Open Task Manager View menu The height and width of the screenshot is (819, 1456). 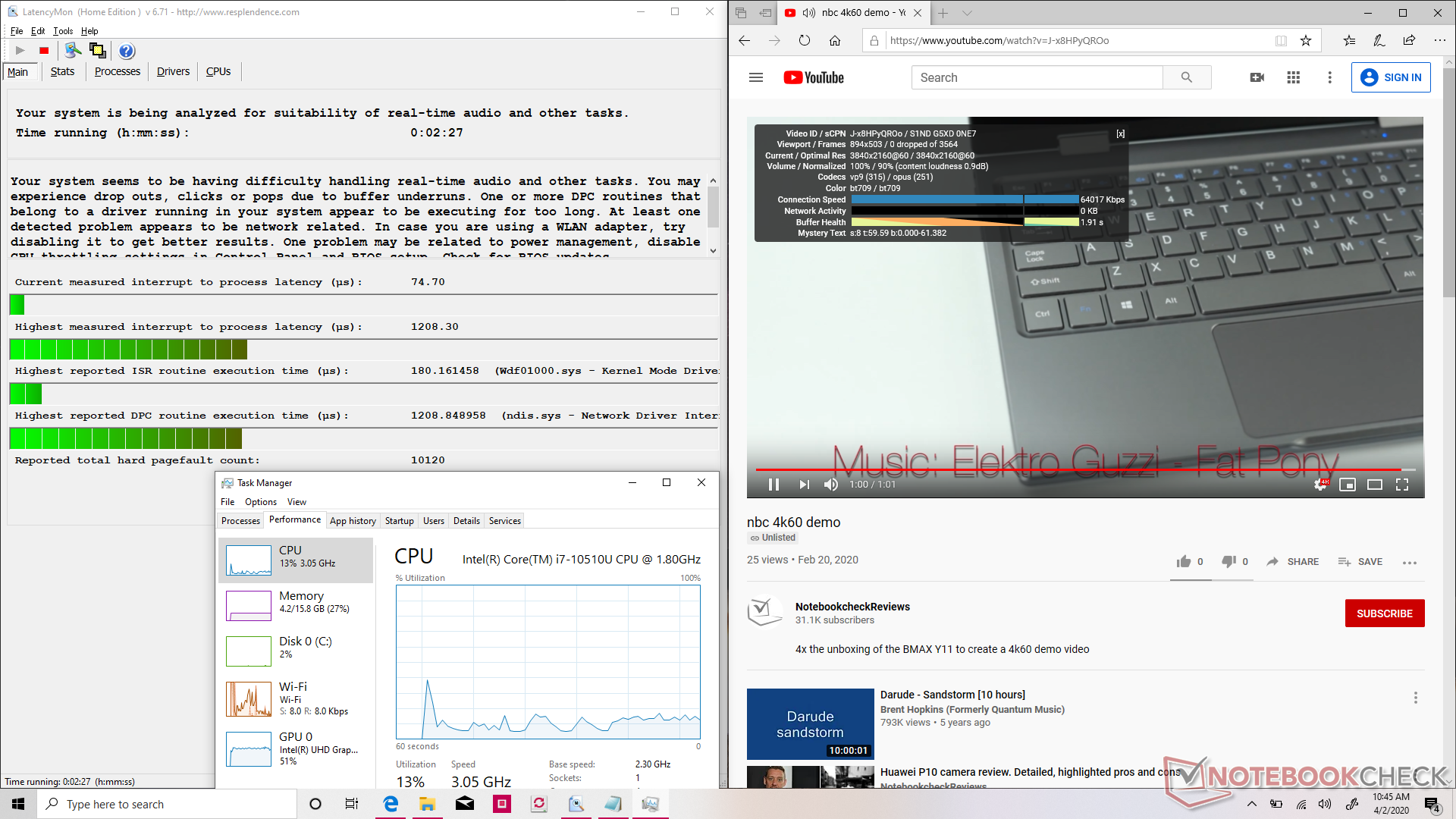297,502
